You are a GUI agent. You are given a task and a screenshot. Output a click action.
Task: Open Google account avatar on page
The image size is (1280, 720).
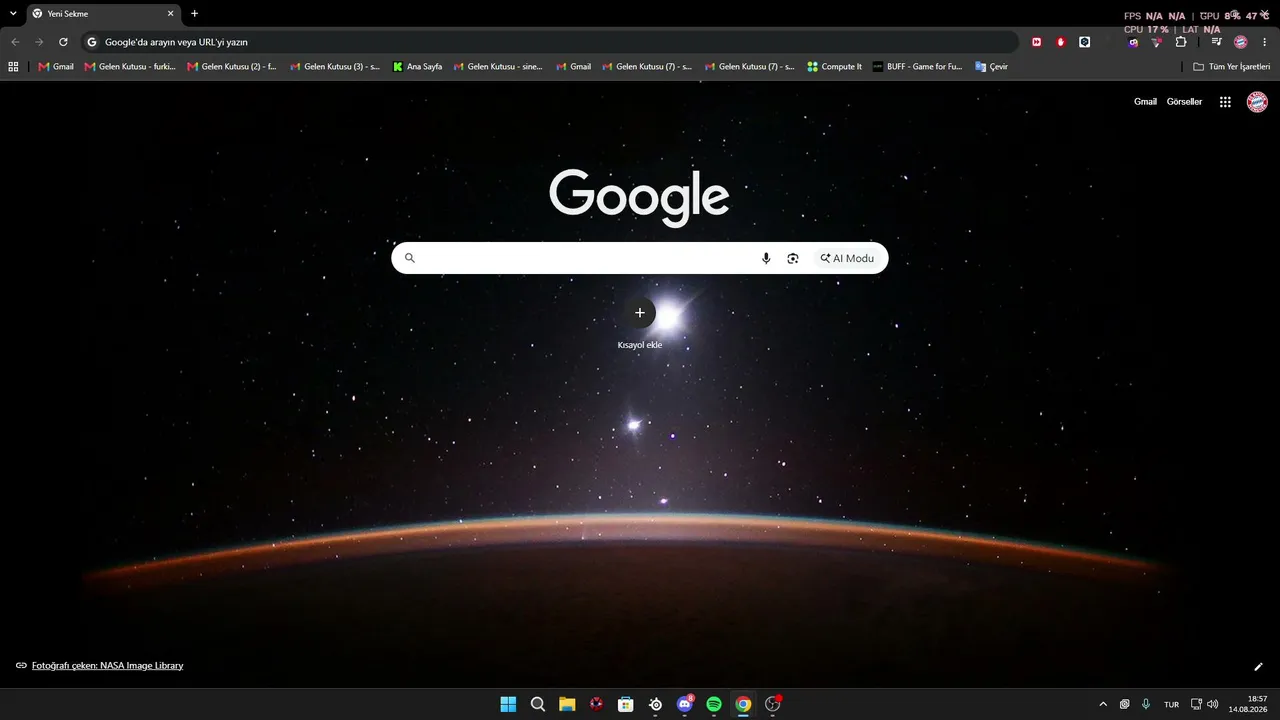[x=1257, y=102]
